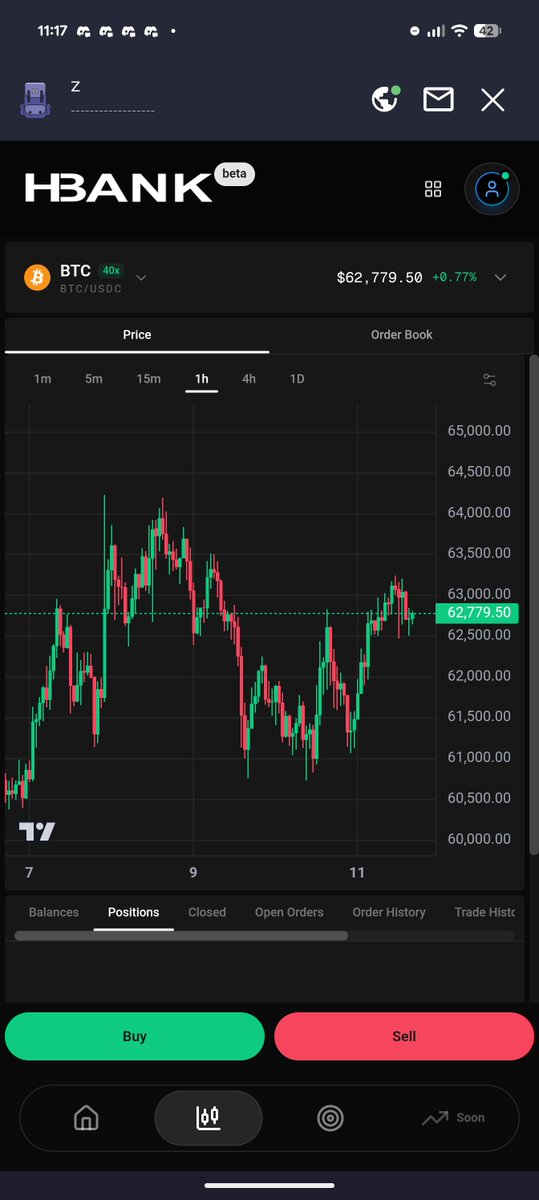539x1200 pixels.
Task: Click the vertical page scrollbar
Action: click(533, 603)
